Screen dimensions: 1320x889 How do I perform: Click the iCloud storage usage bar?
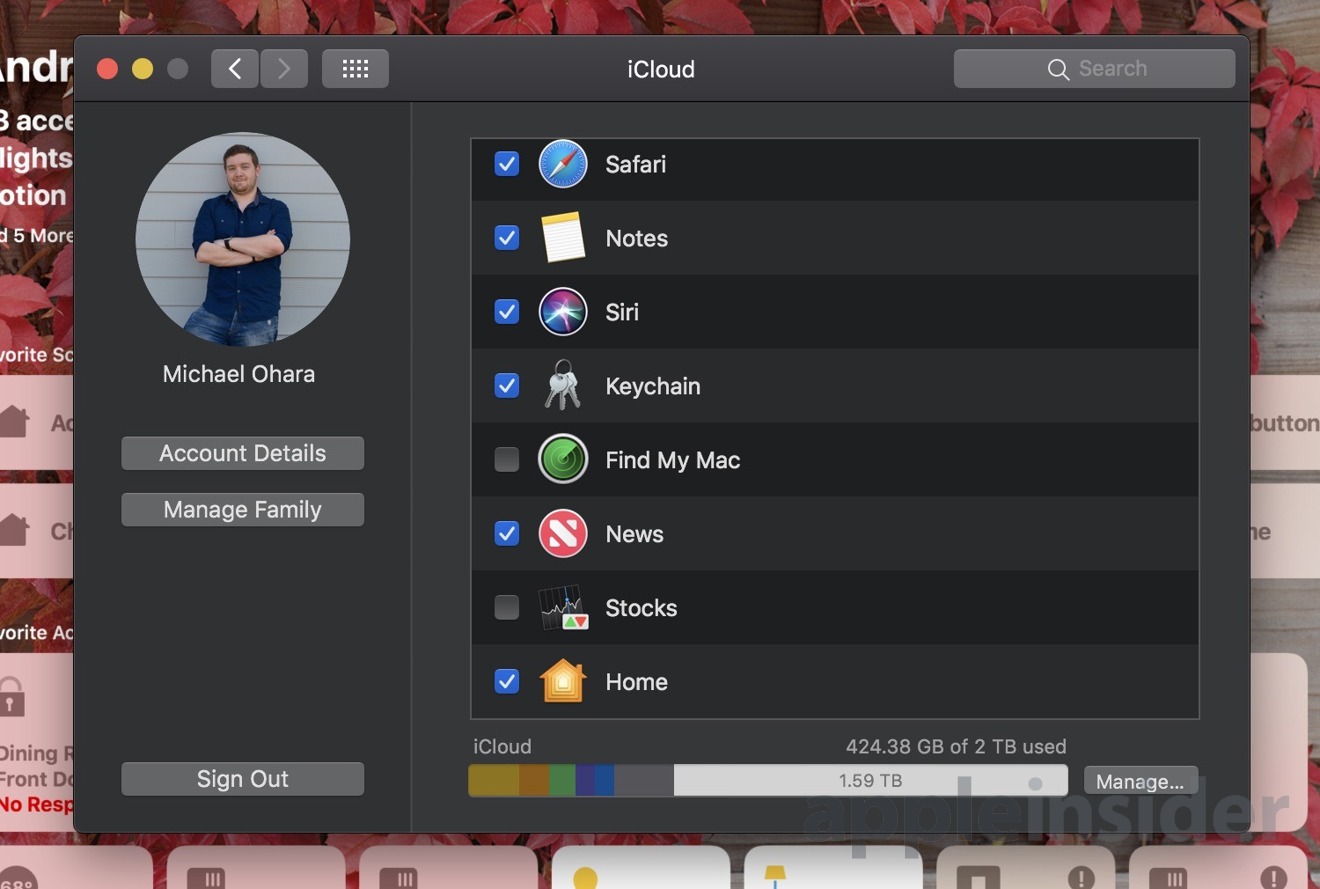[x=768, y=781]
